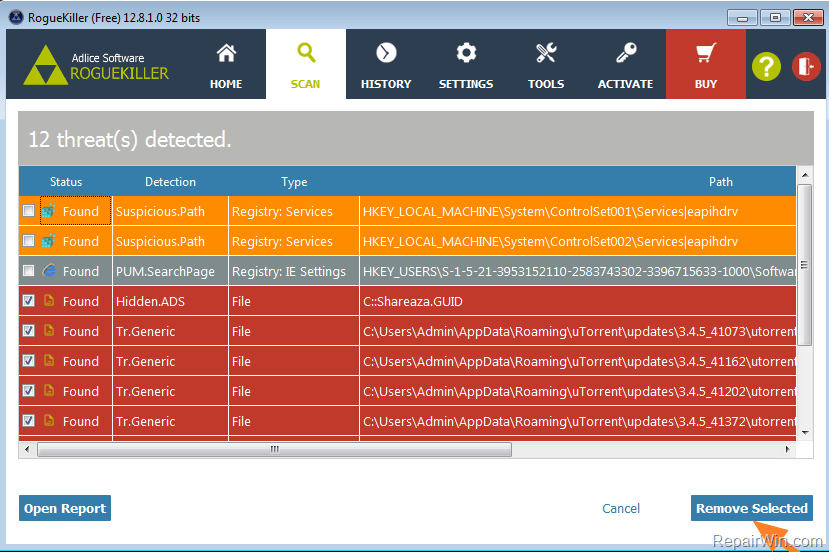Click the Remove Selected button
Viewport: 829px width, 552px height.
tap(751, 508)
